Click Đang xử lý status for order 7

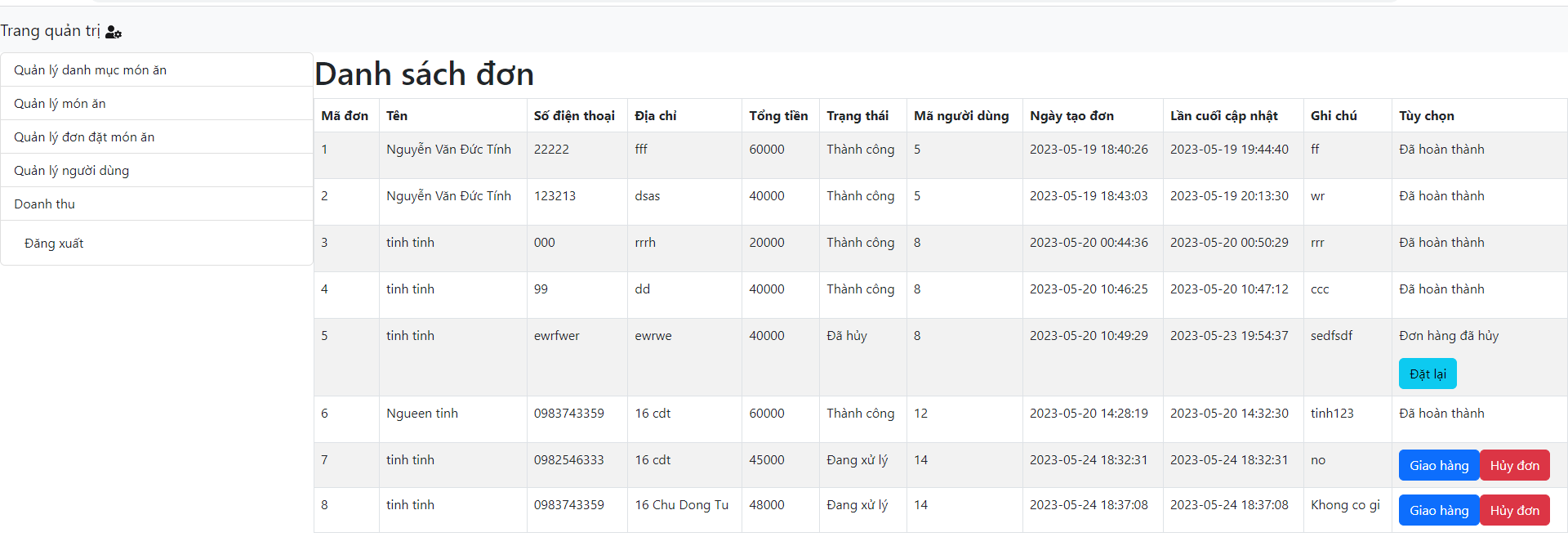pyautogui.click(x=857, y=460)
